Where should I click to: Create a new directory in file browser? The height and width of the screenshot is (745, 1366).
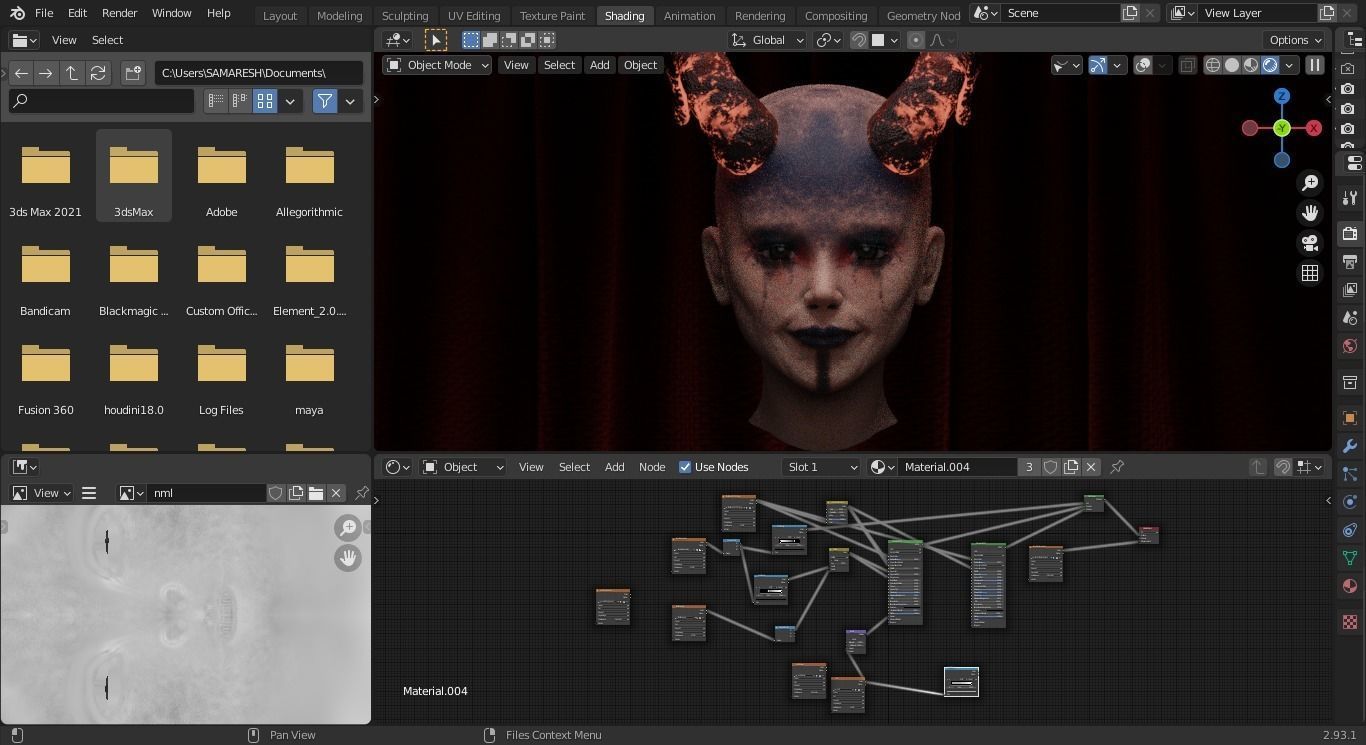point(133,73)
